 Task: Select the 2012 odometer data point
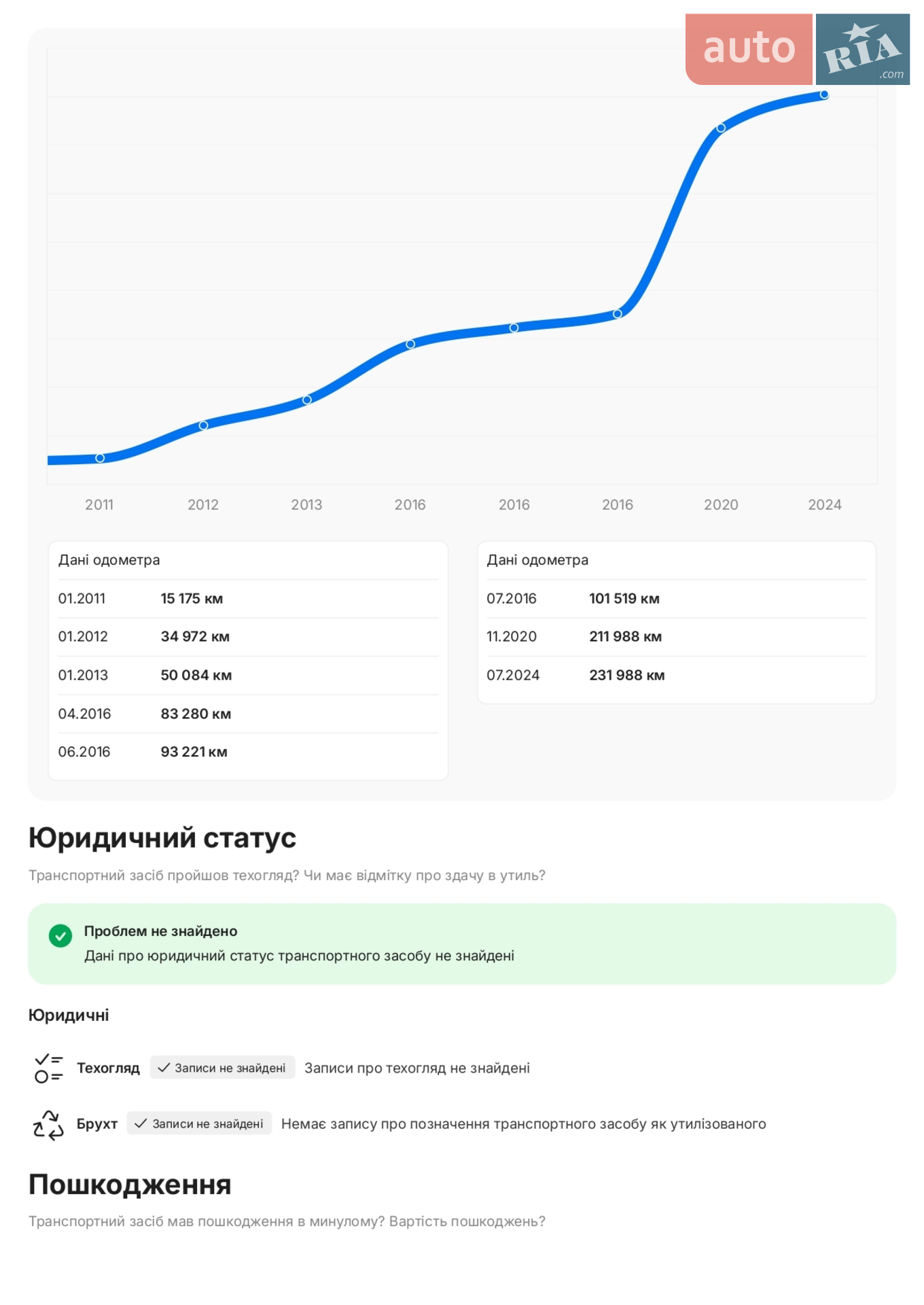pyautogui.click(x=203, y=425)
